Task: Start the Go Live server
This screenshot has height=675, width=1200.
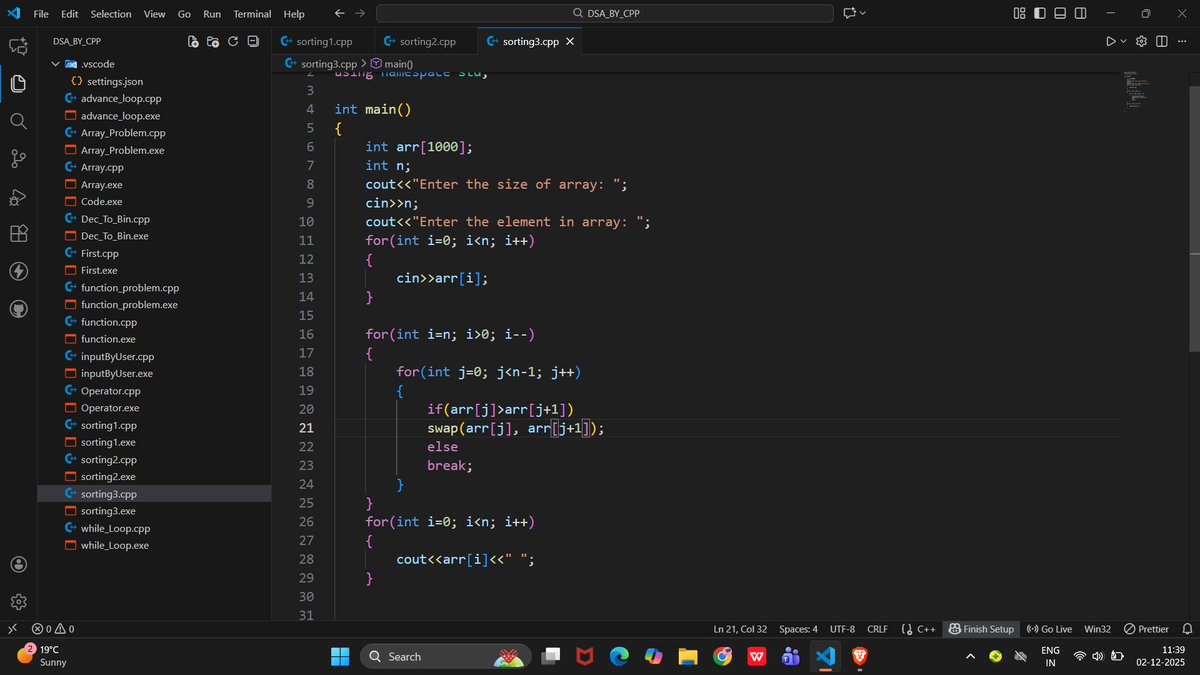Action: [x=1049, y=629]
